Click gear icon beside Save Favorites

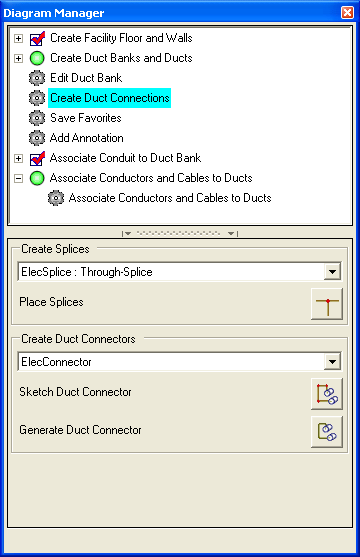(37, 118)
